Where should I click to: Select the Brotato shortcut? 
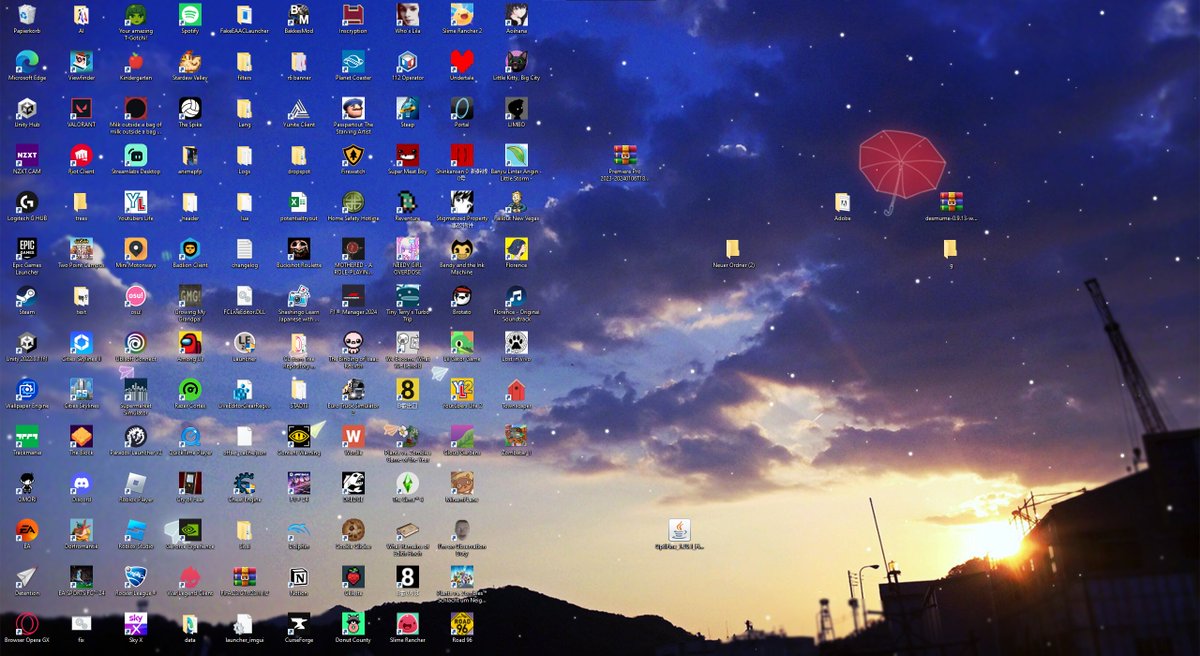point(462,296)
